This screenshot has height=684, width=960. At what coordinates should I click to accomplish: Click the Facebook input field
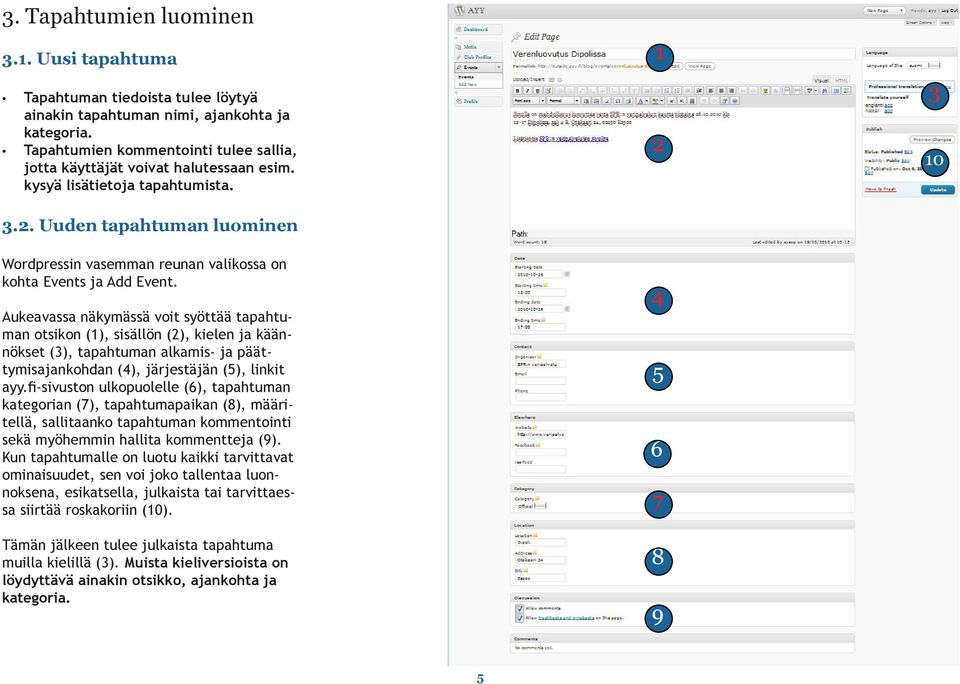tap(541, 452)
